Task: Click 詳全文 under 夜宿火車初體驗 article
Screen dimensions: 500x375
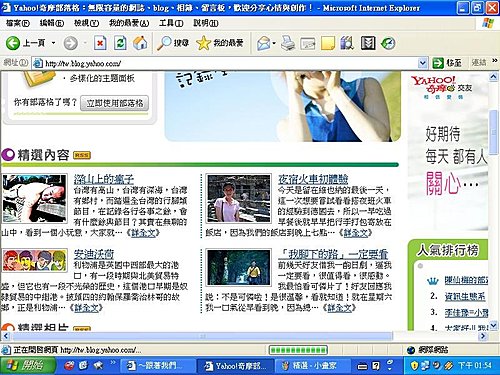Action: pyautogui.click(x=356, y=233)
